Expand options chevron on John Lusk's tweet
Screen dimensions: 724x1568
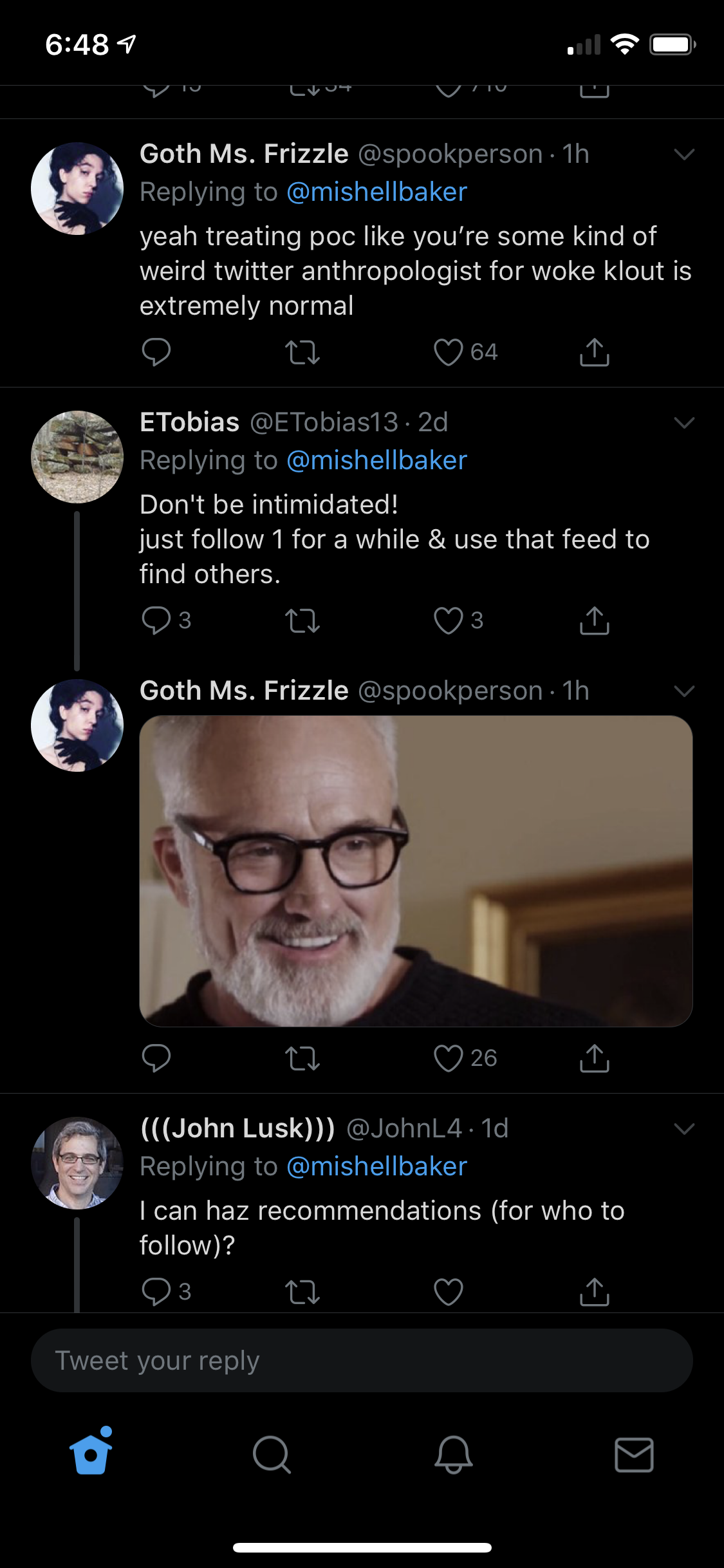683,1128
